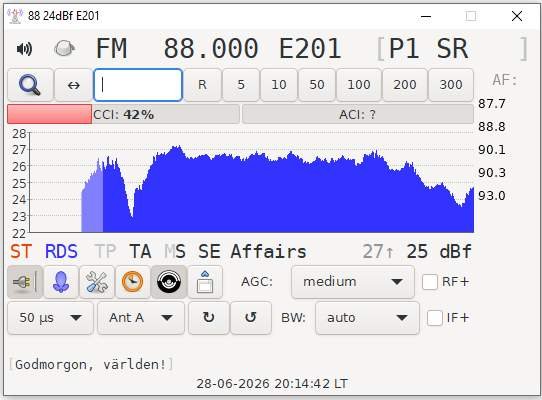The height and width of the screenshot is (400, 542).
Task: Enable the RF+ checkbox
Action: click(x=430, y=282)
